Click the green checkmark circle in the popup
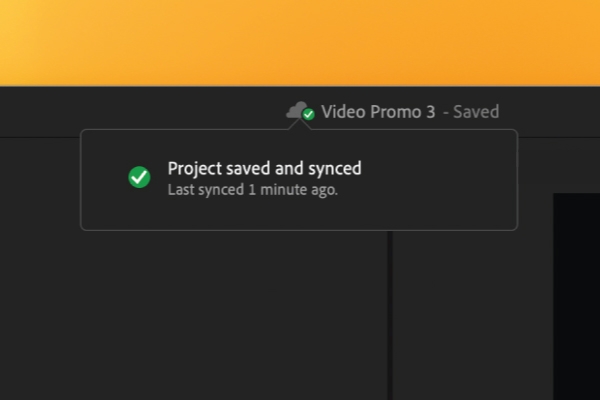This screenshot has height=400, width=600. [139, 177]
